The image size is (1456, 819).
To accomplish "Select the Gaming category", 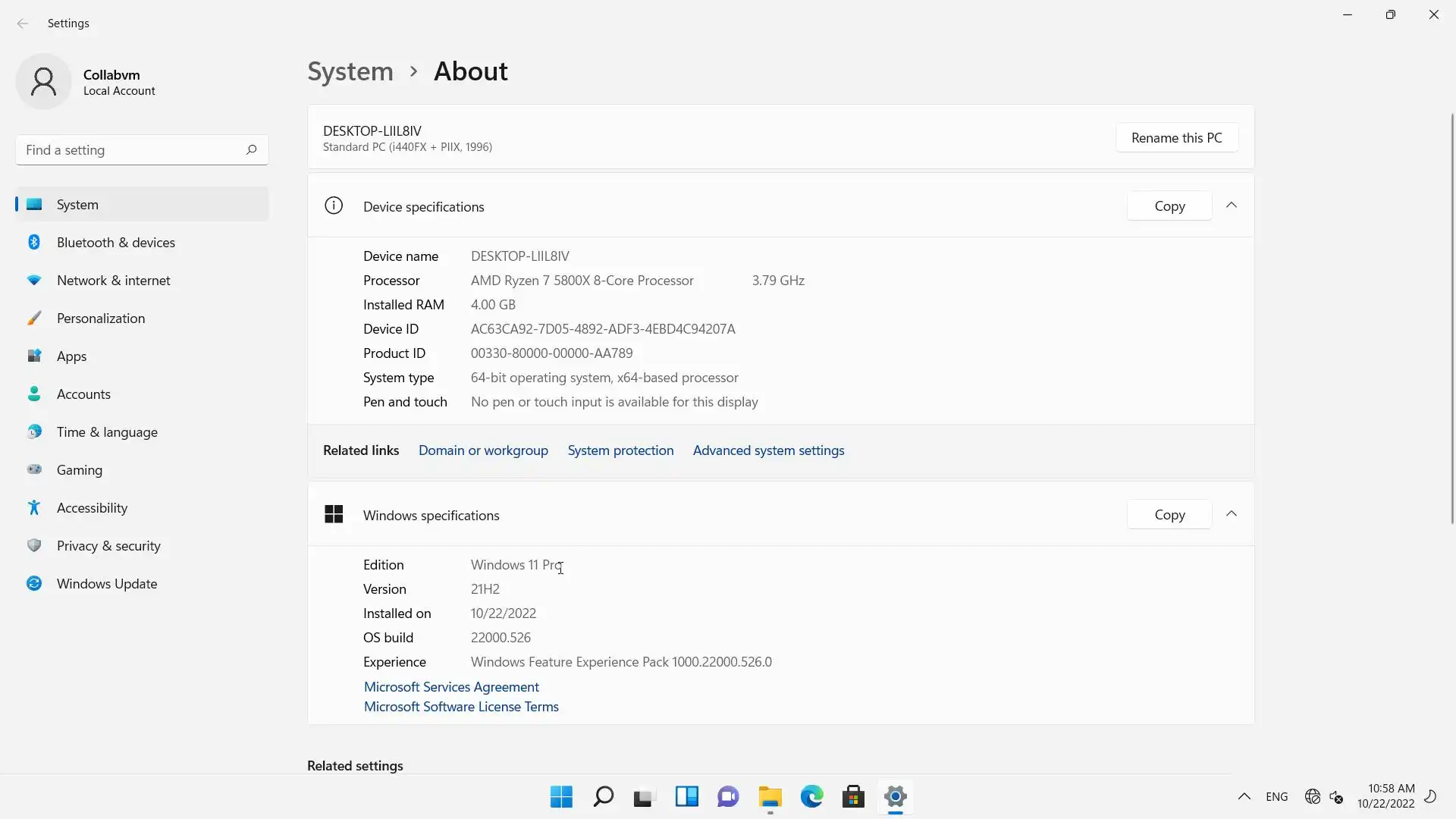I will tap(79, 470).
